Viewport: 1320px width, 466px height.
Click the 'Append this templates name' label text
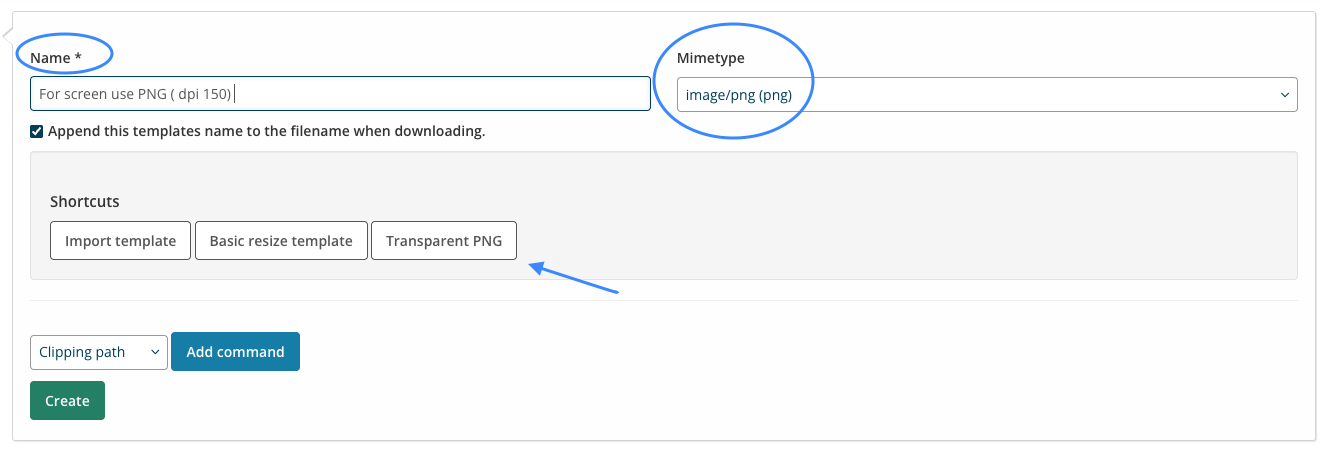coord(266,131)
